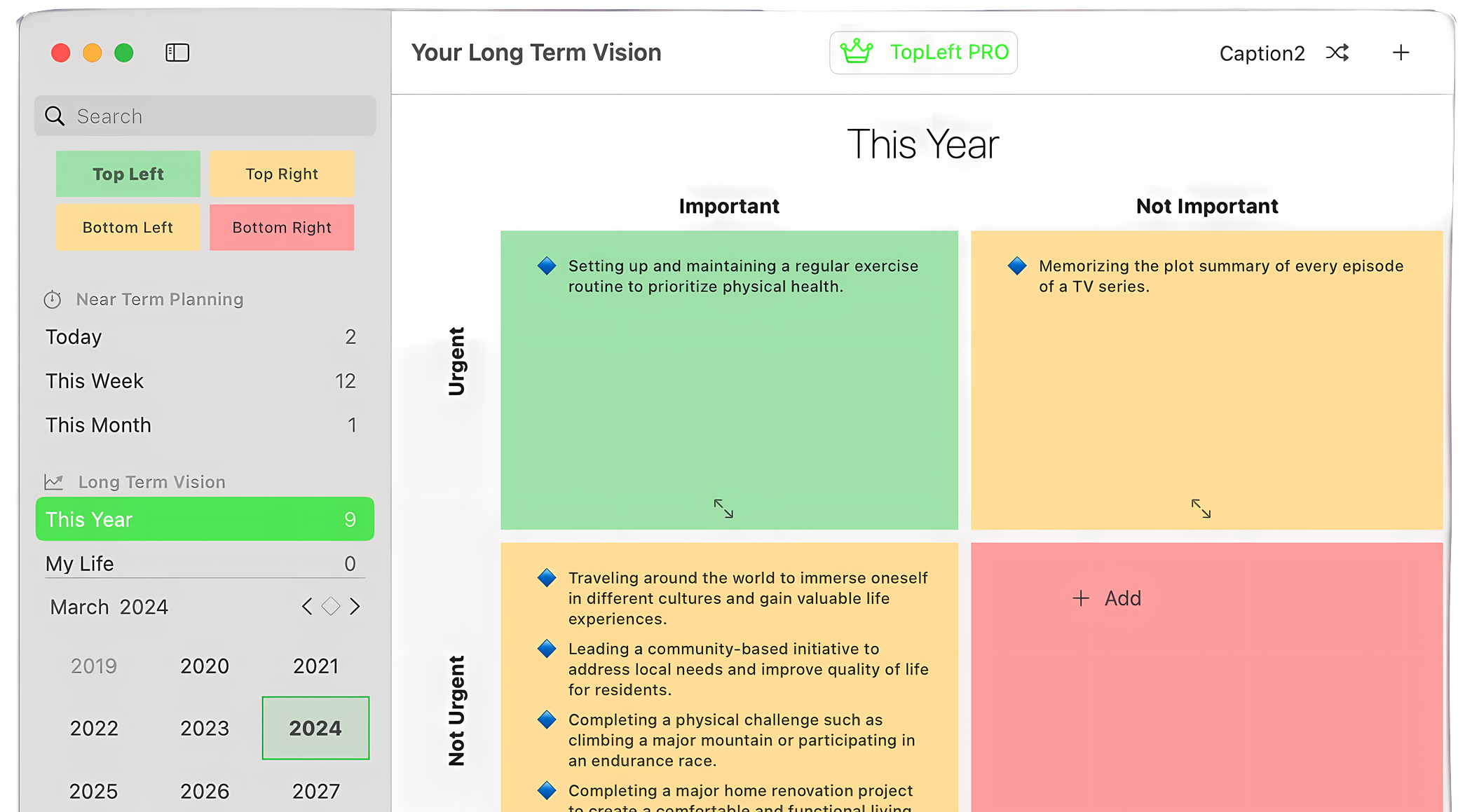Viewport: 1465px width, 812px height.
Task: Click the TopLeft PRO crown button
Action: point(923,53)
